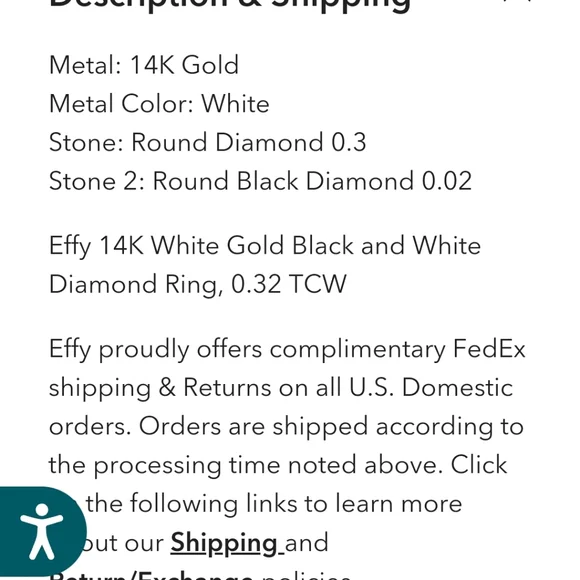Click Stone 2: Round Black Diamond line
Viewport: 580px width, 580px height.
[x=260, y=181]
